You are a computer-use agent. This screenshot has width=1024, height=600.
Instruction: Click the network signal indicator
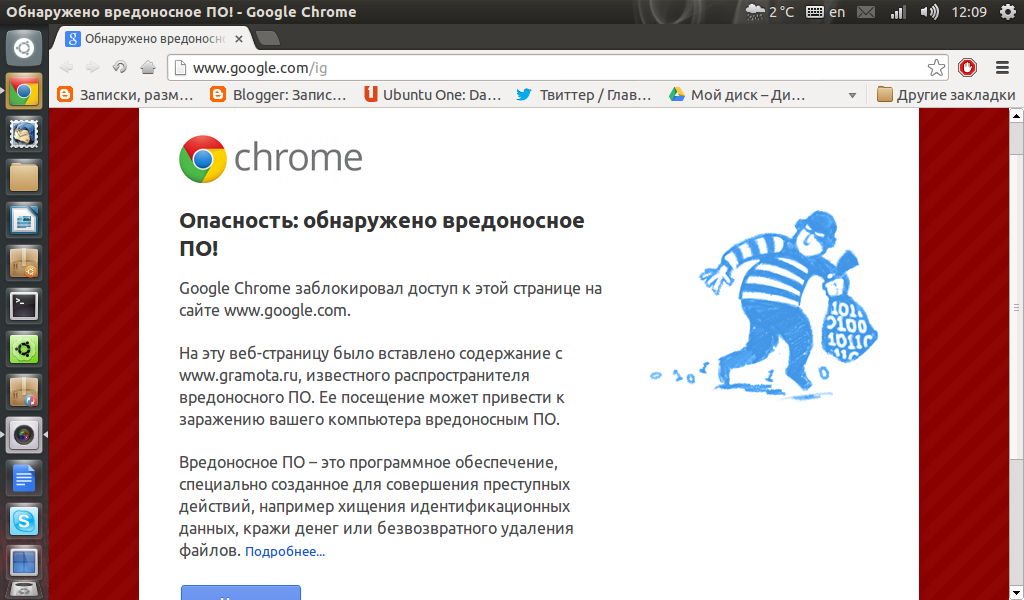point(899,12)
